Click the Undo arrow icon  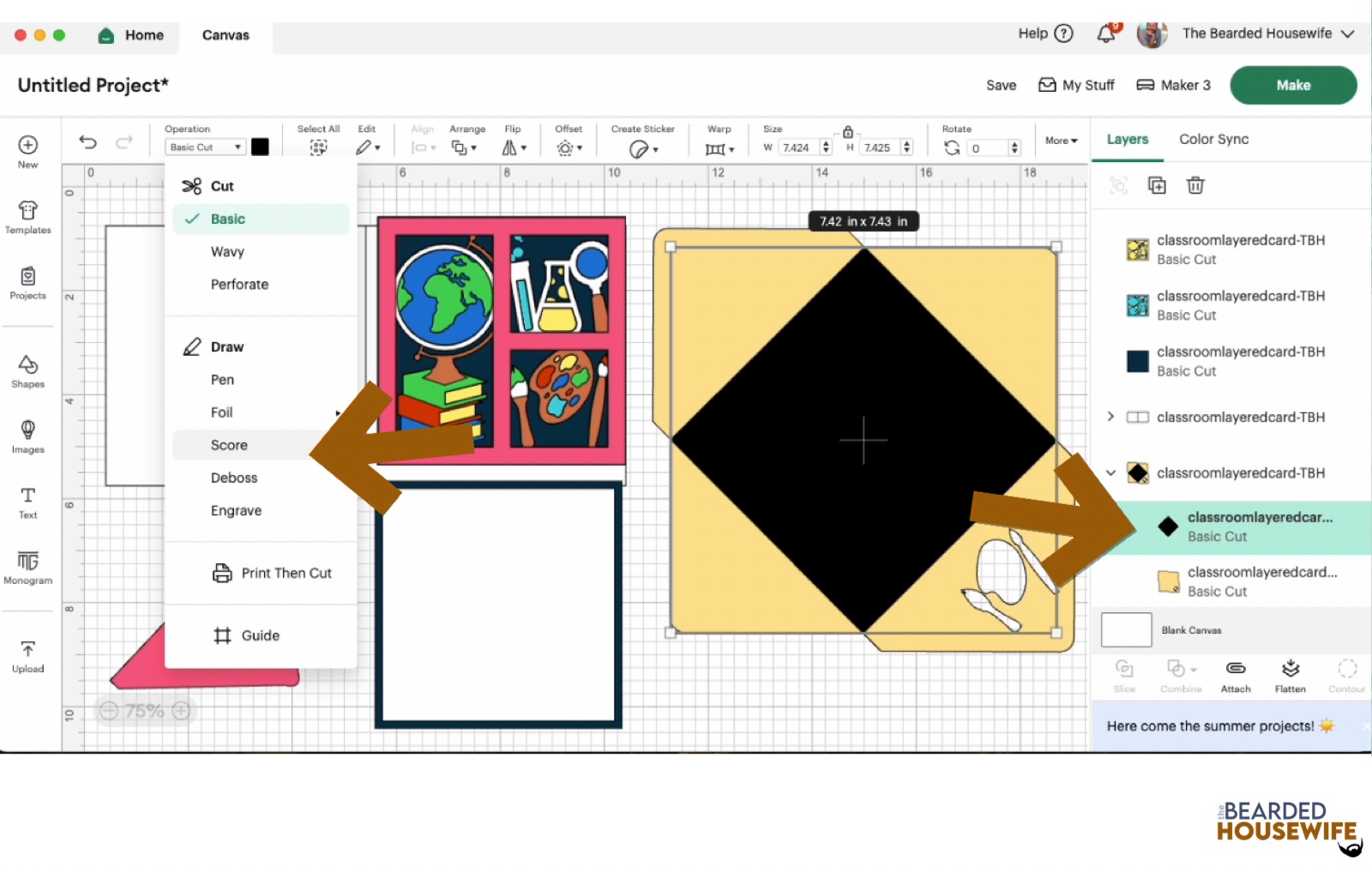pos(87,142)
